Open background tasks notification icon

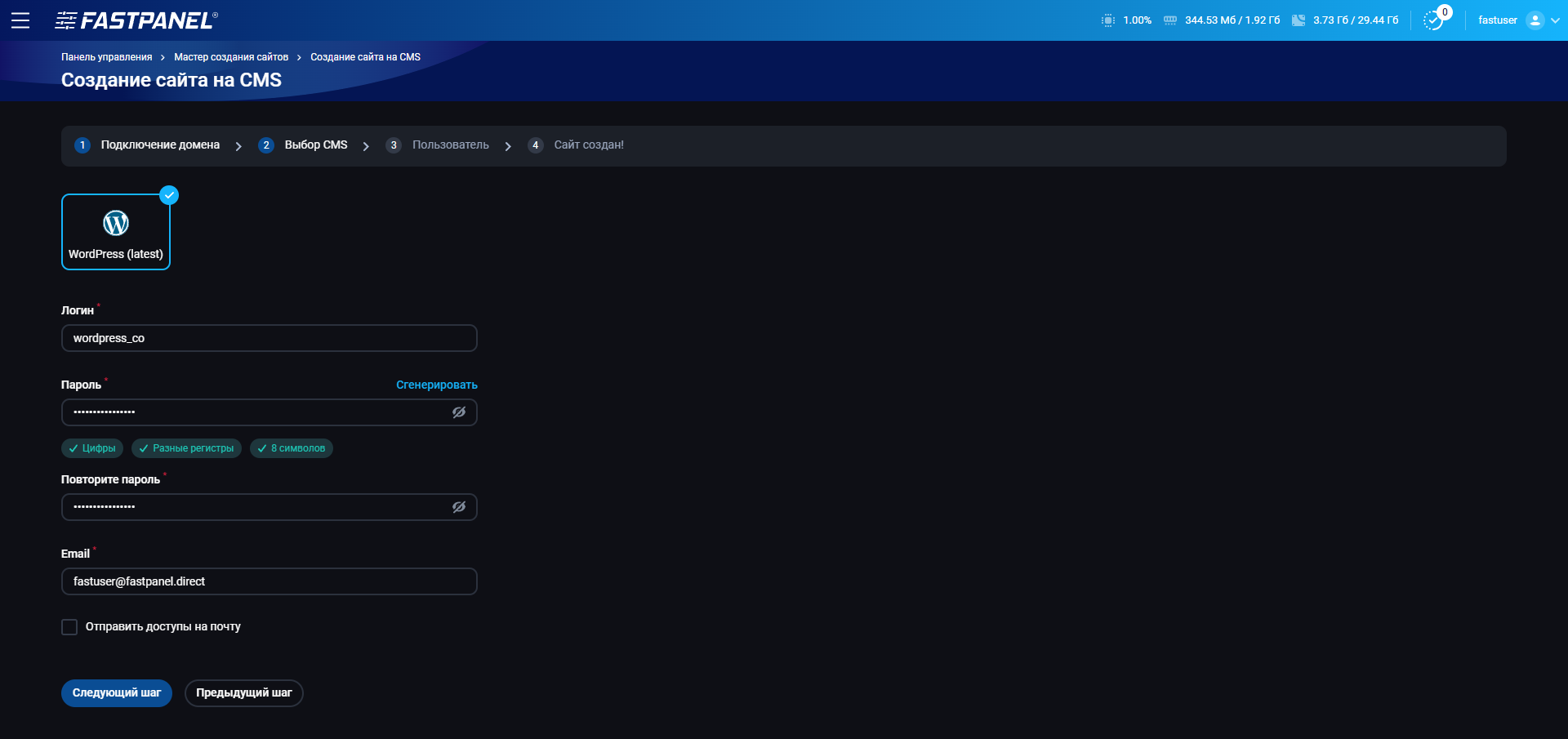1433,20
